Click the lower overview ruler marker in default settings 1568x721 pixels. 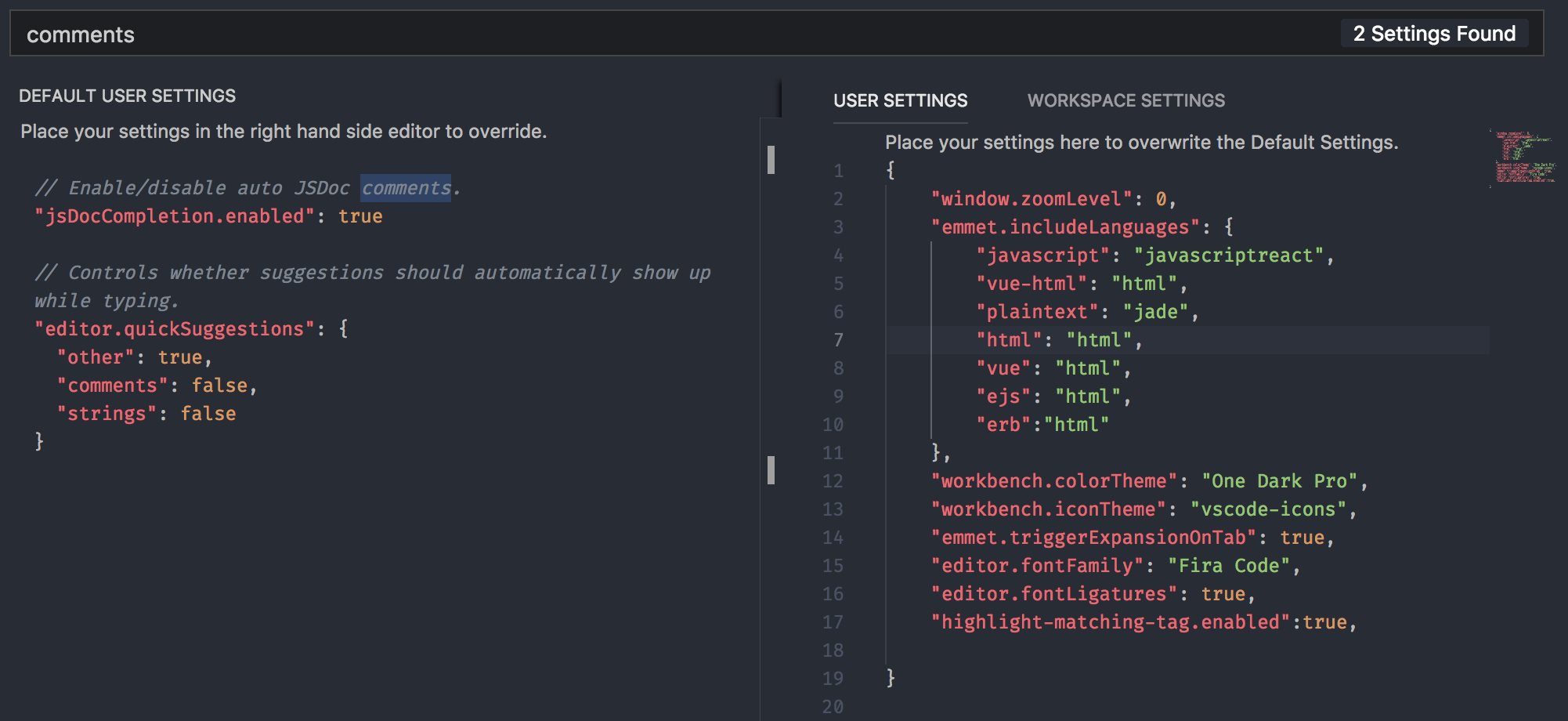pyautogui.click(x=771, y=470)
